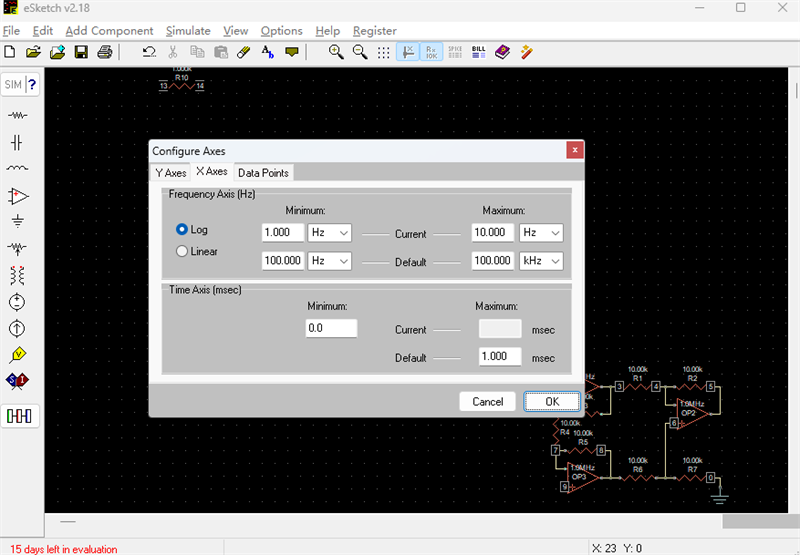Click the Save diskette icon

(81, 52)
